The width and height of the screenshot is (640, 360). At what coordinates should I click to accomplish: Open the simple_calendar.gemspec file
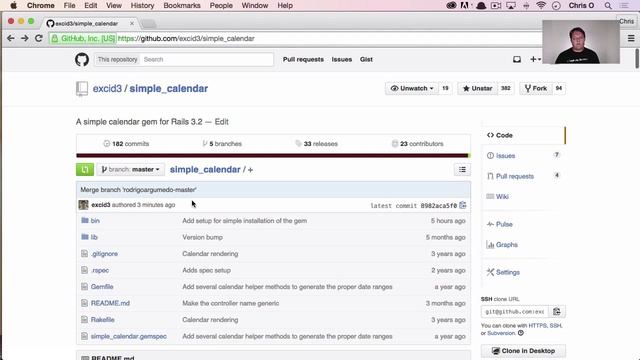[129, 336]
